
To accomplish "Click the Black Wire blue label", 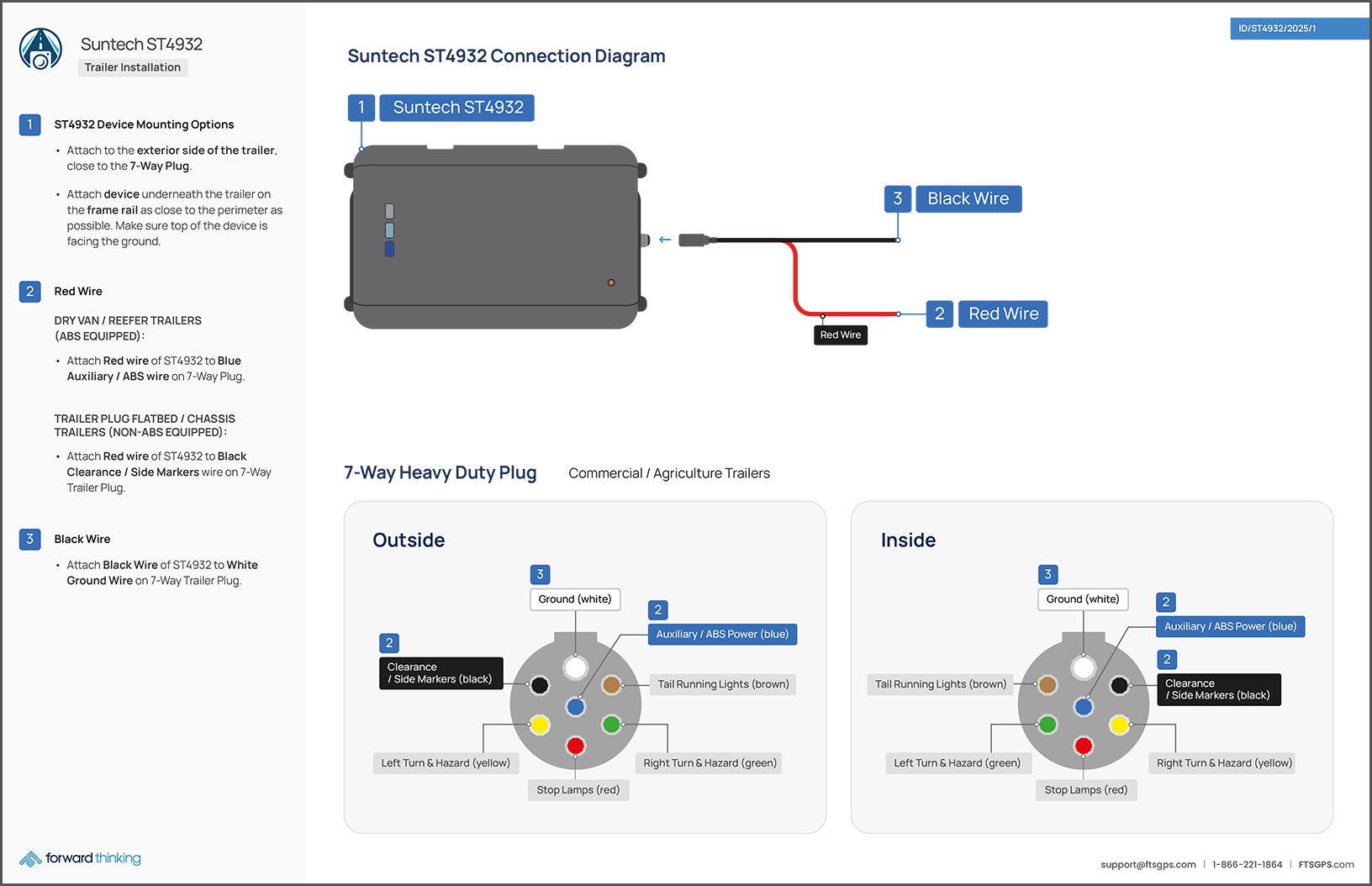I will tap(968, 199).
